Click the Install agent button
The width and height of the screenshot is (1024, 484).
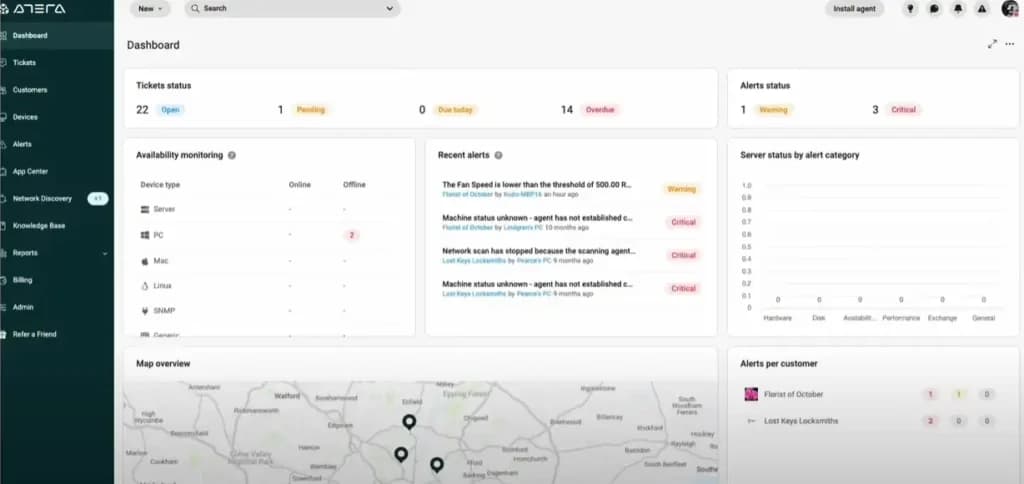pos(854,8)
